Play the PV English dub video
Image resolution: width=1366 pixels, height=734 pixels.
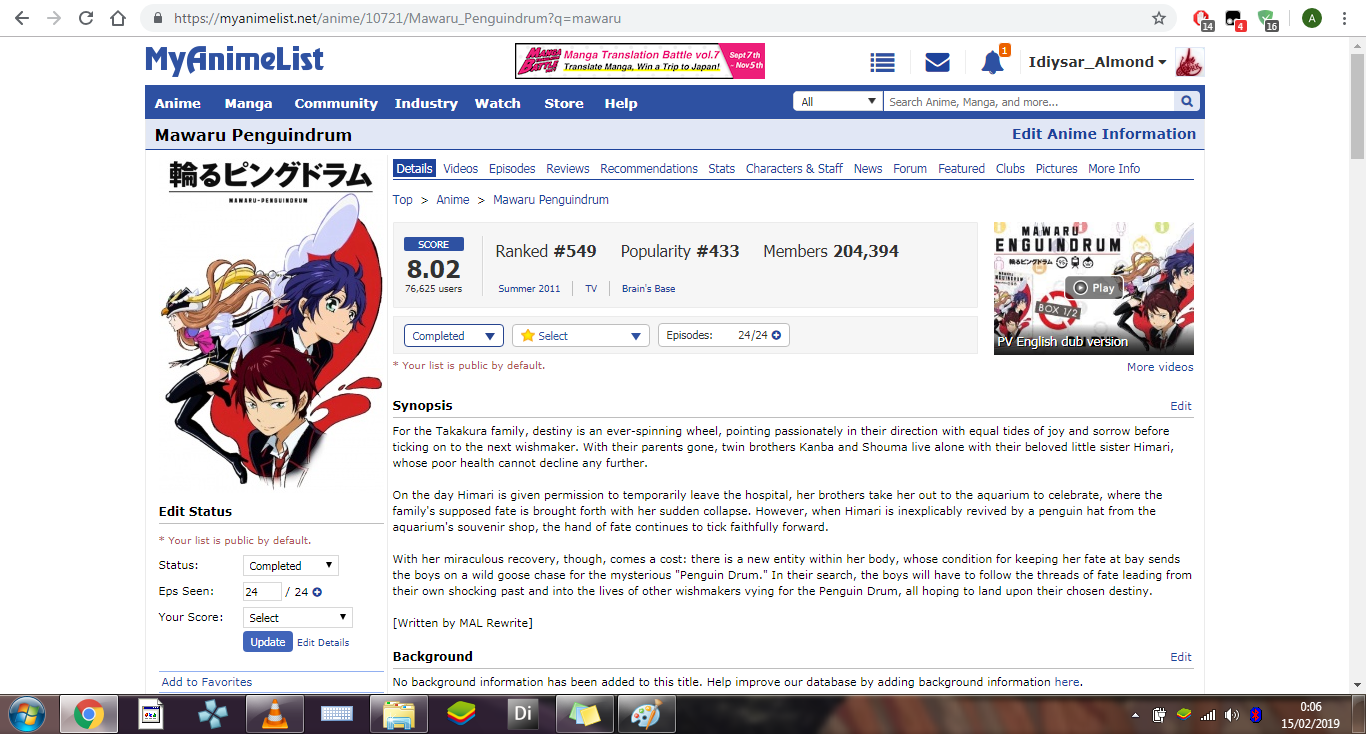(x=1093, y=288)
